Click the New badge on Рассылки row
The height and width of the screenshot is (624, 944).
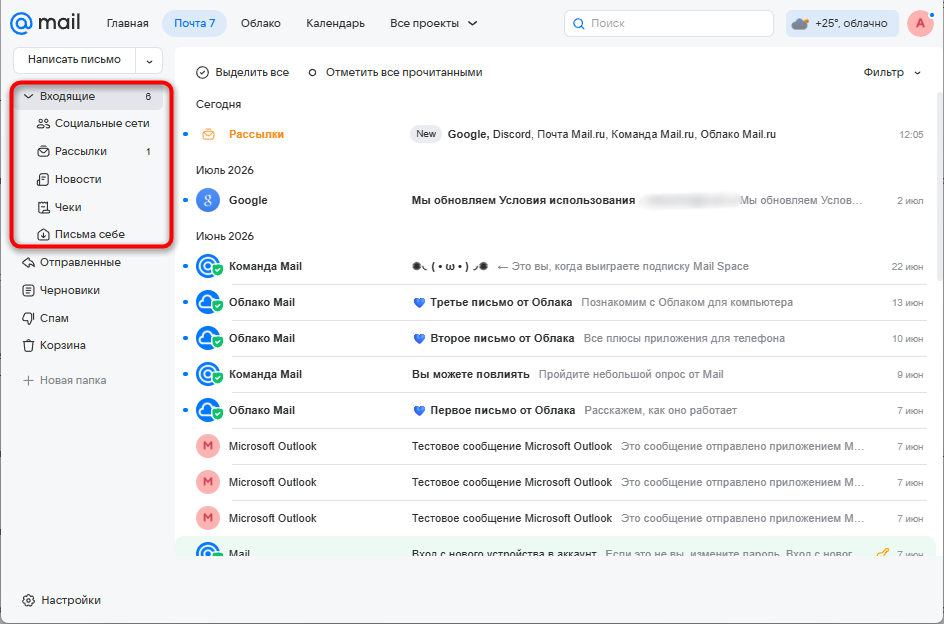[x=426, y=134]
